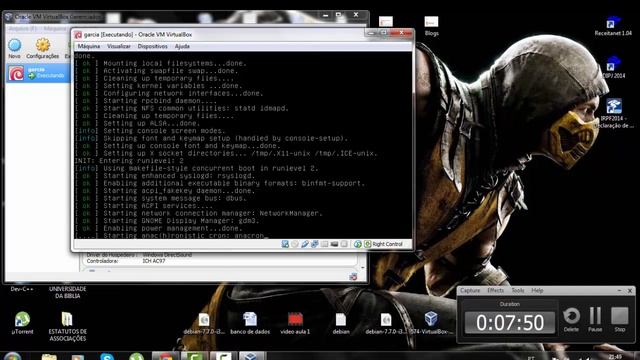Open Configurações in VirtualBox Manager toolbar
The width and height of the screenshot is (640, 360).
pos(42,48)
